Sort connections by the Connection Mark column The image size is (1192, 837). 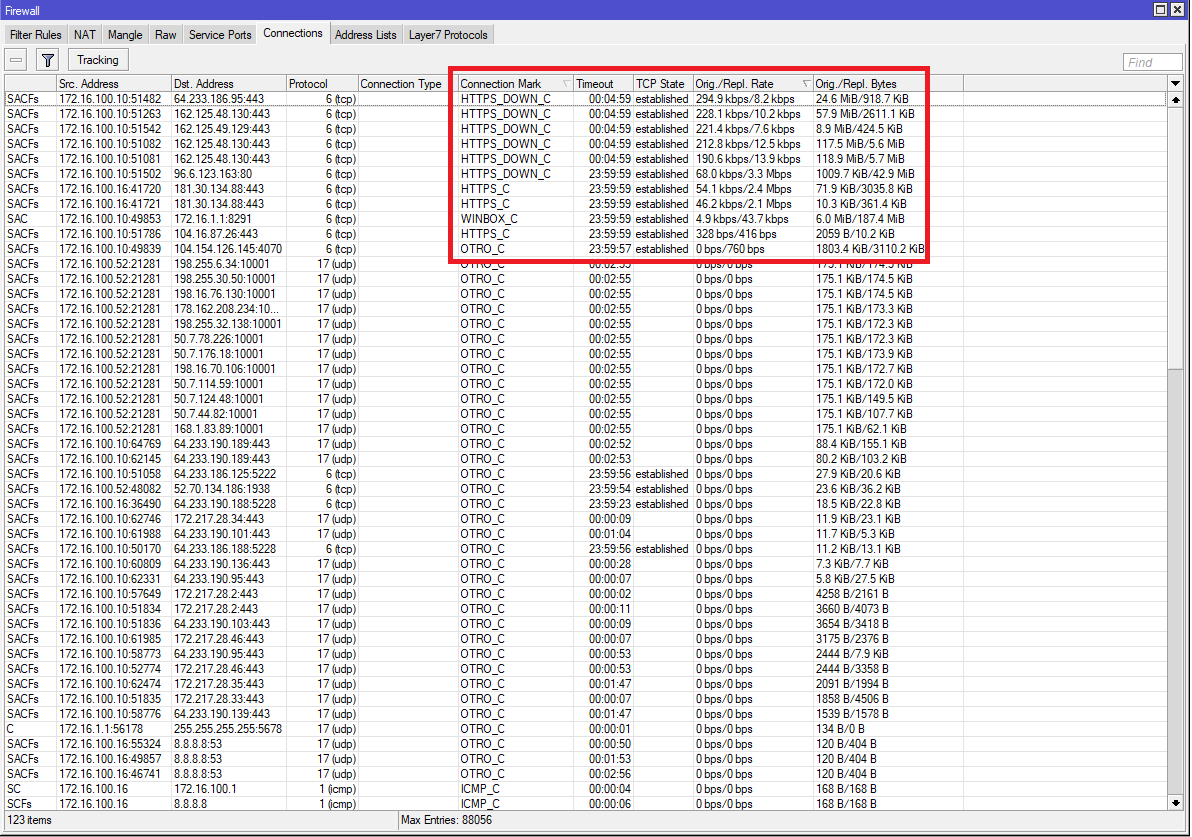point(508,83)
